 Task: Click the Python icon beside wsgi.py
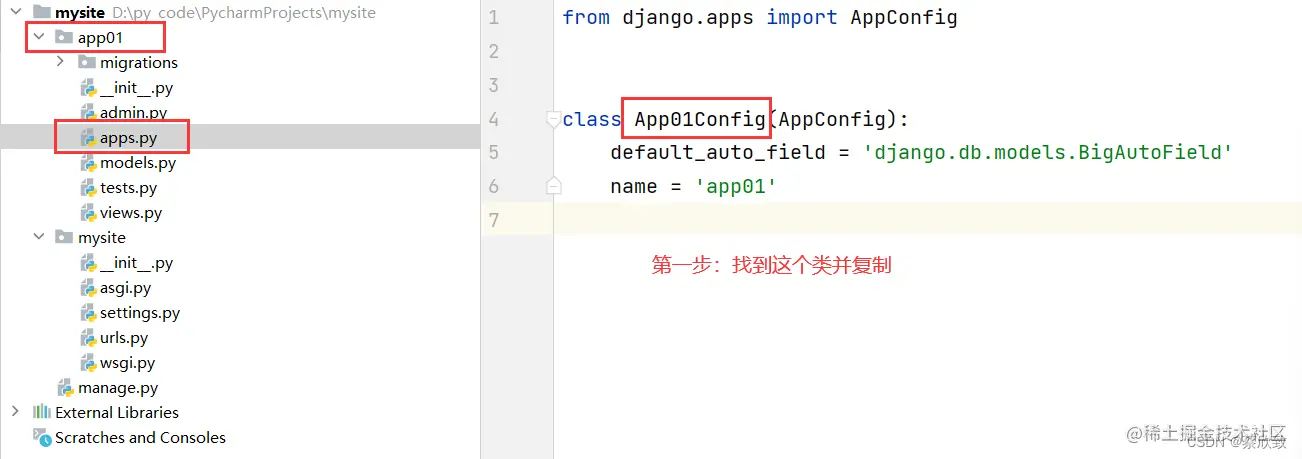click(88, 363)
